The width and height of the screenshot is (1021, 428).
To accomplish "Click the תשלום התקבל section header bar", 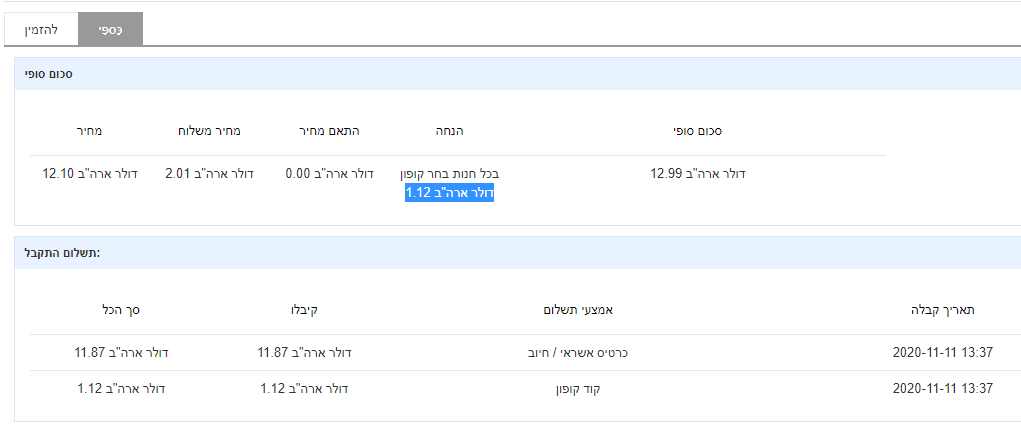I will tap(516, 253).
